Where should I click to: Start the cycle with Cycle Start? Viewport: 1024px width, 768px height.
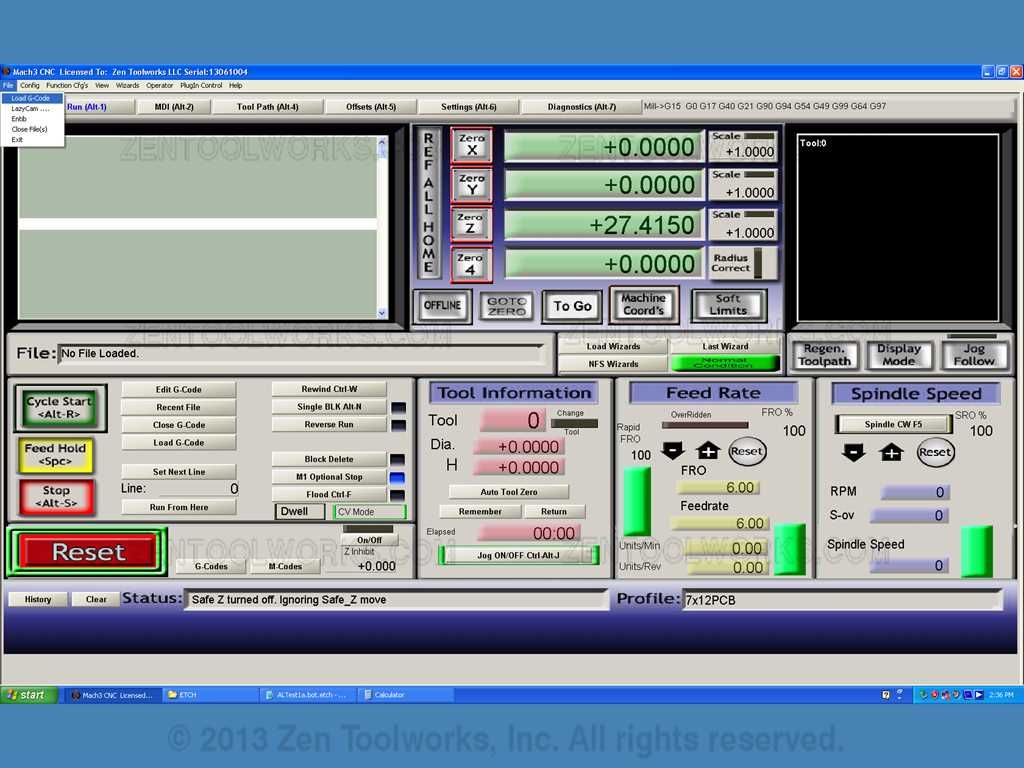(60, 408)
